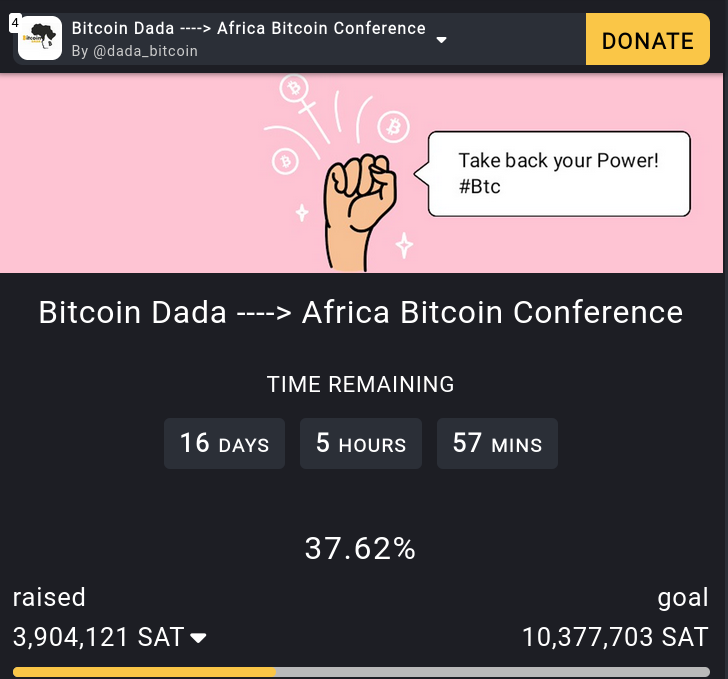Click the 5 HOURS countdown box

pyautogui.click(x=361, y=444)
